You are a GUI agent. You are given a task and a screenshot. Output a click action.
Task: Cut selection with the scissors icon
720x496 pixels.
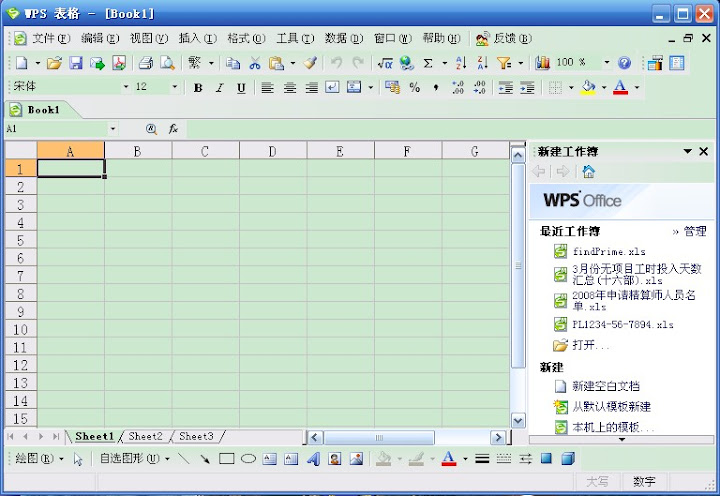(255, 63)
